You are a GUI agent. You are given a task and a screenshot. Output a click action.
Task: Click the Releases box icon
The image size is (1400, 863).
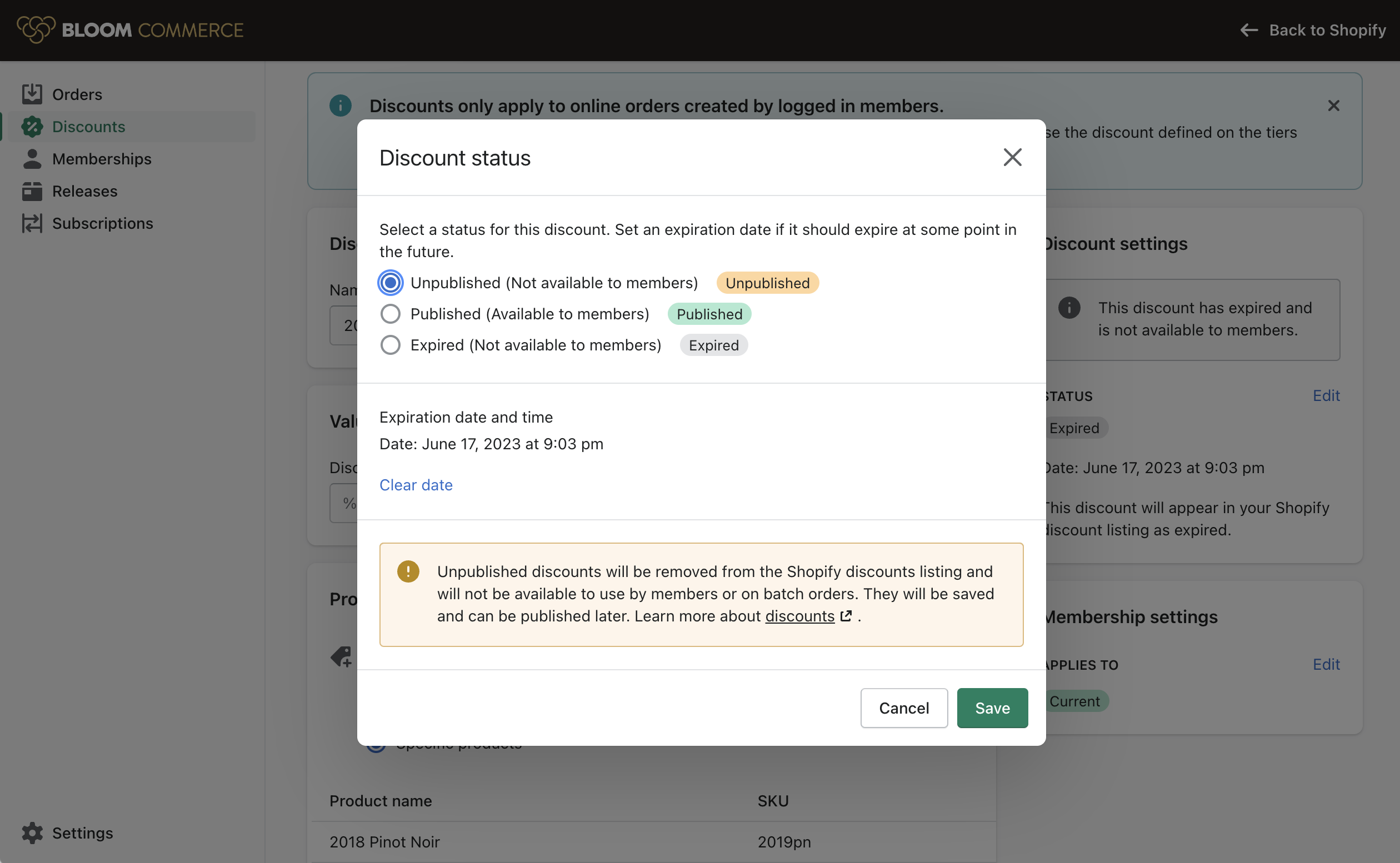(32, 191)
